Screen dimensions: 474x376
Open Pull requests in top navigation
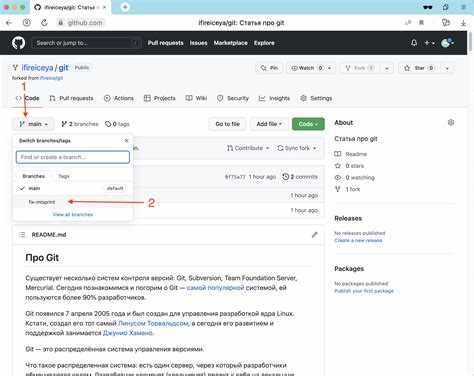166,43
